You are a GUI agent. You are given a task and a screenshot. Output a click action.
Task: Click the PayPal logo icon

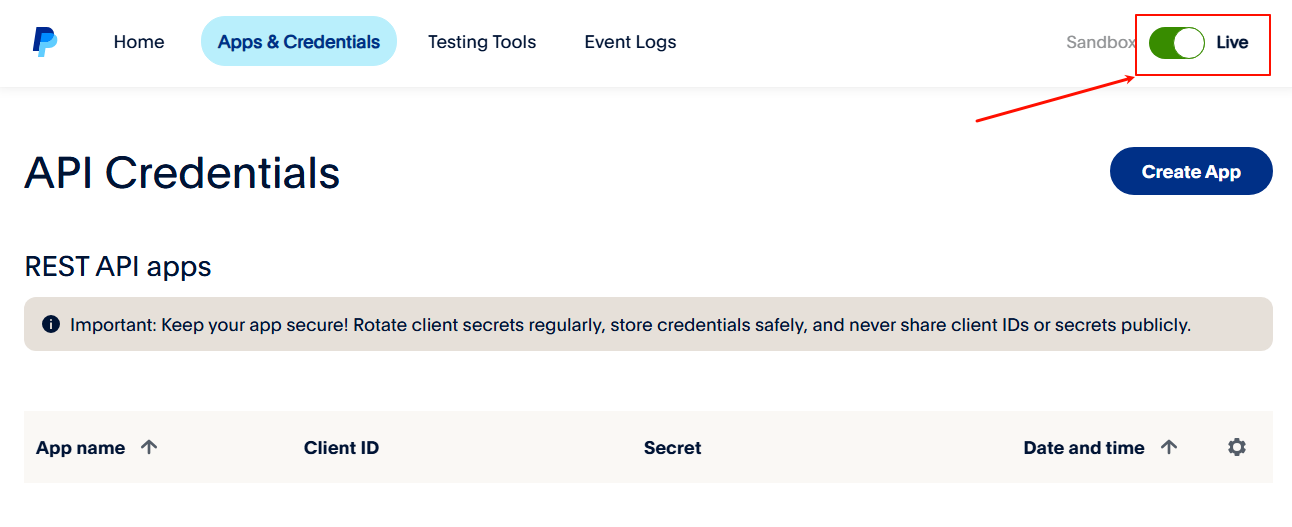point(44,42)
